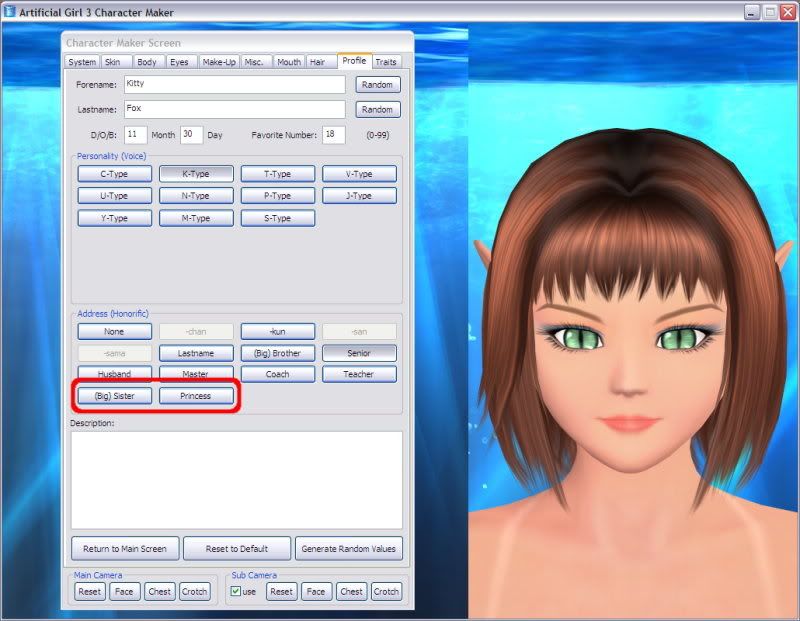Click the Personality (Voice) group label
This screenshot has height=621, width=800.
coord(111,156)
